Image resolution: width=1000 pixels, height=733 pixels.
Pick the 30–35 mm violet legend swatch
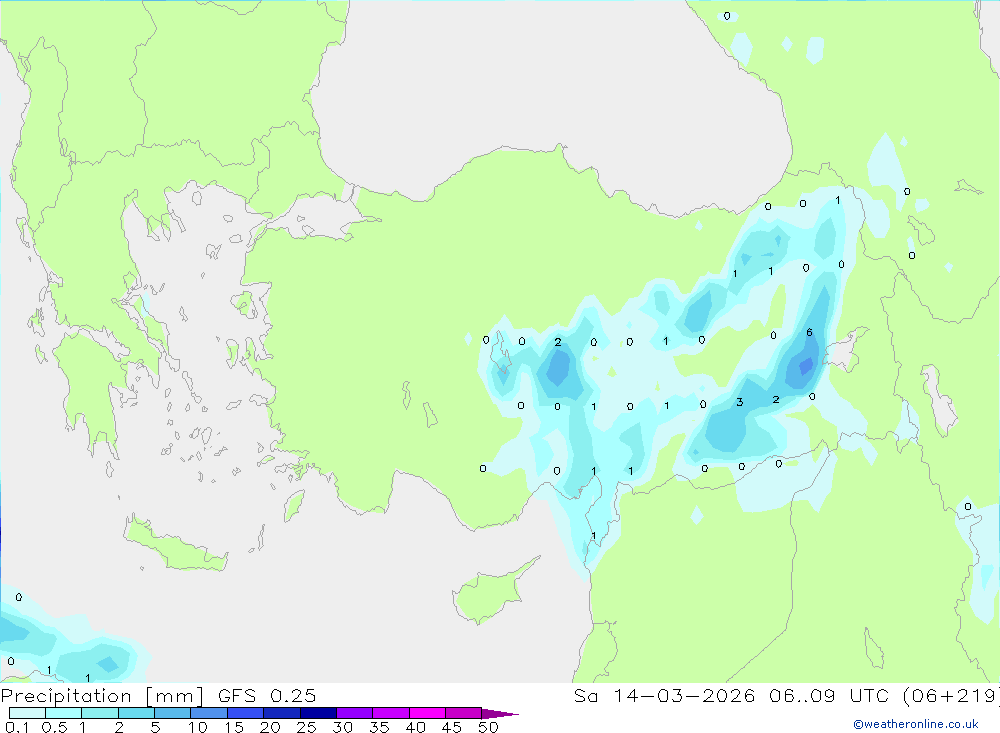(x=354, y=713)
